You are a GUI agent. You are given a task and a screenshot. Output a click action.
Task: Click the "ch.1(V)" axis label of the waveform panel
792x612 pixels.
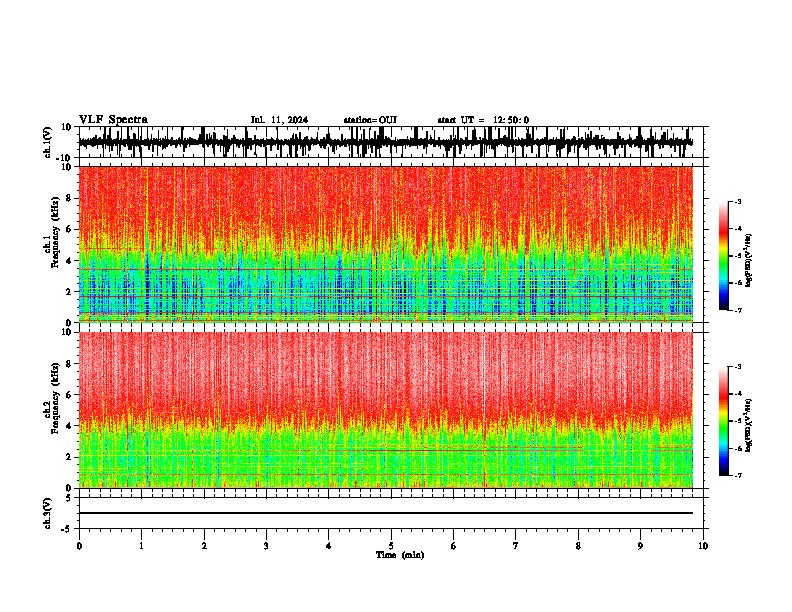tap(48, 142)
